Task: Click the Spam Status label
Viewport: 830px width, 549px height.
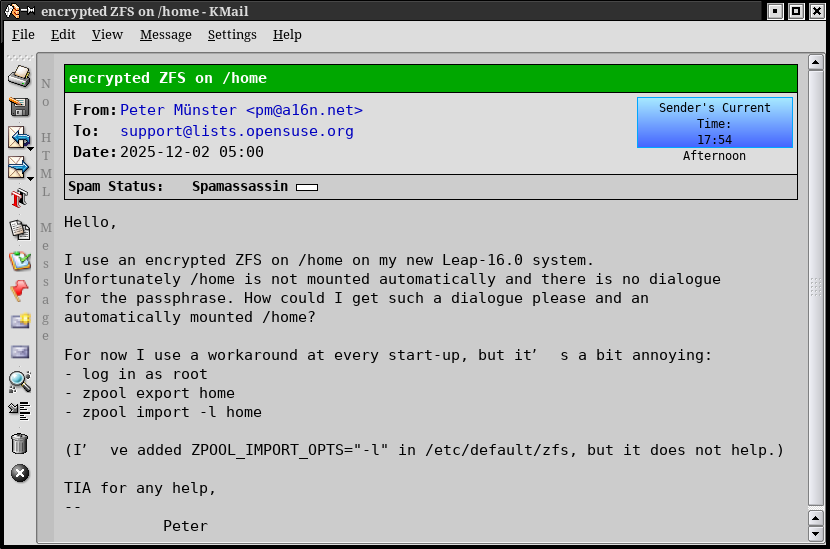Action: tap(115, 186)
